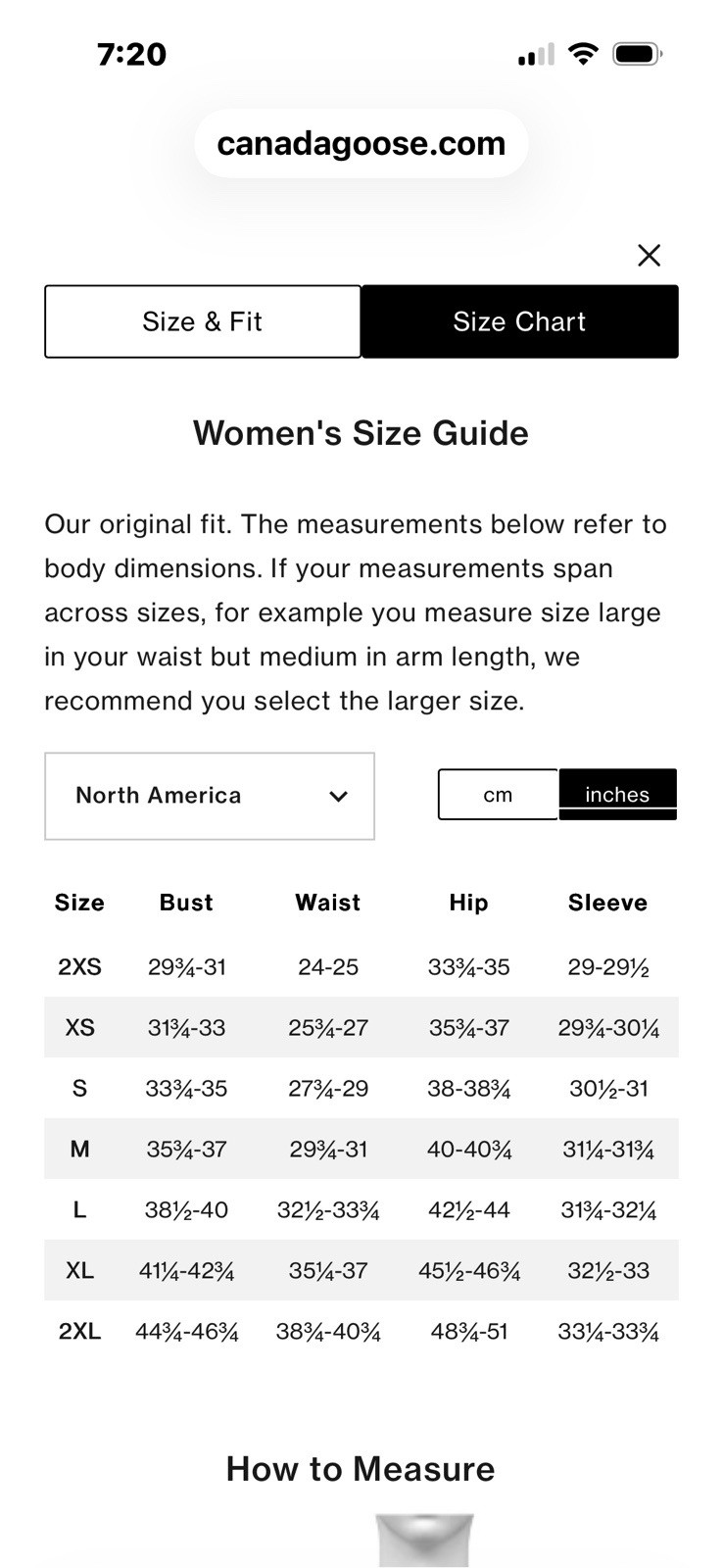Select the XS size row label
Image resolution: width=723 pixels, height=1568 pixels.
[79, 1027]
